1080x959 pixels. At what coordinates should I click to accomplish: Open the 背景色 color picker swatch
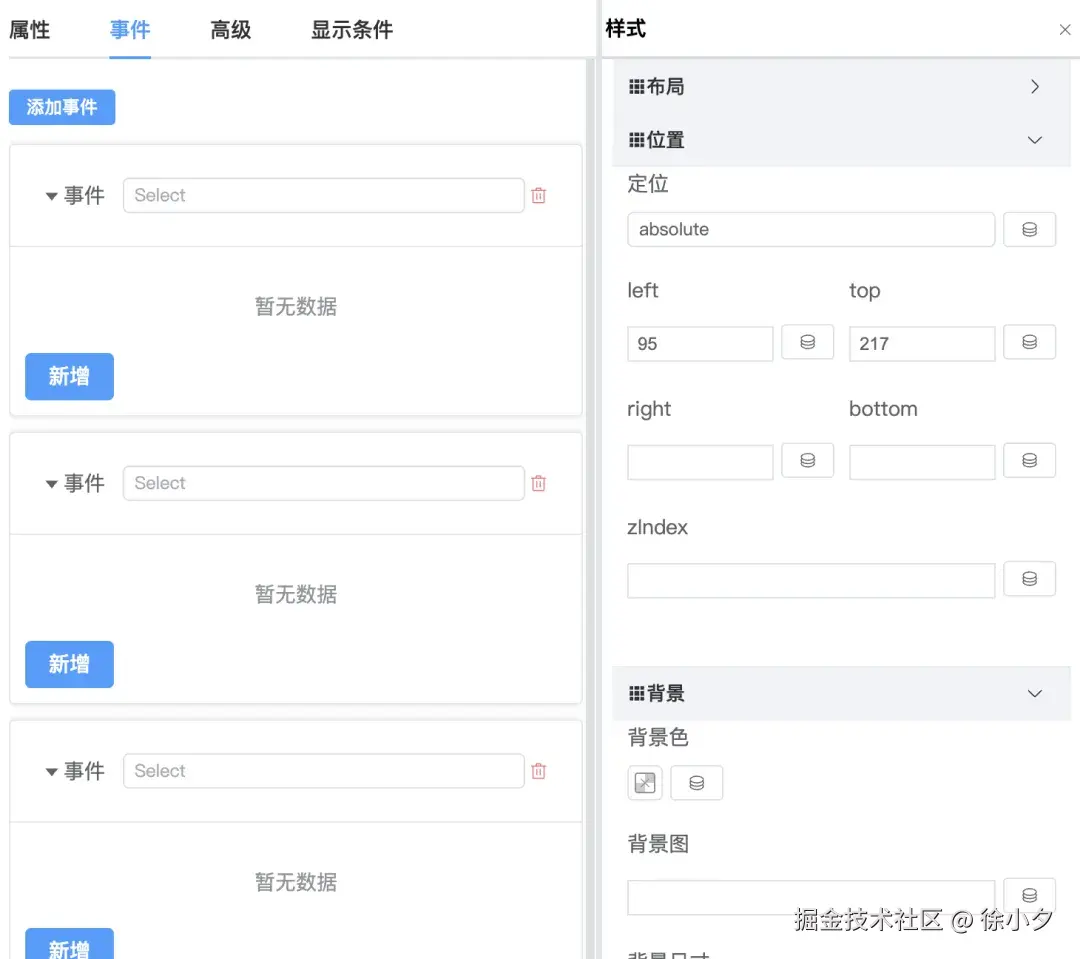coord(644,783)
